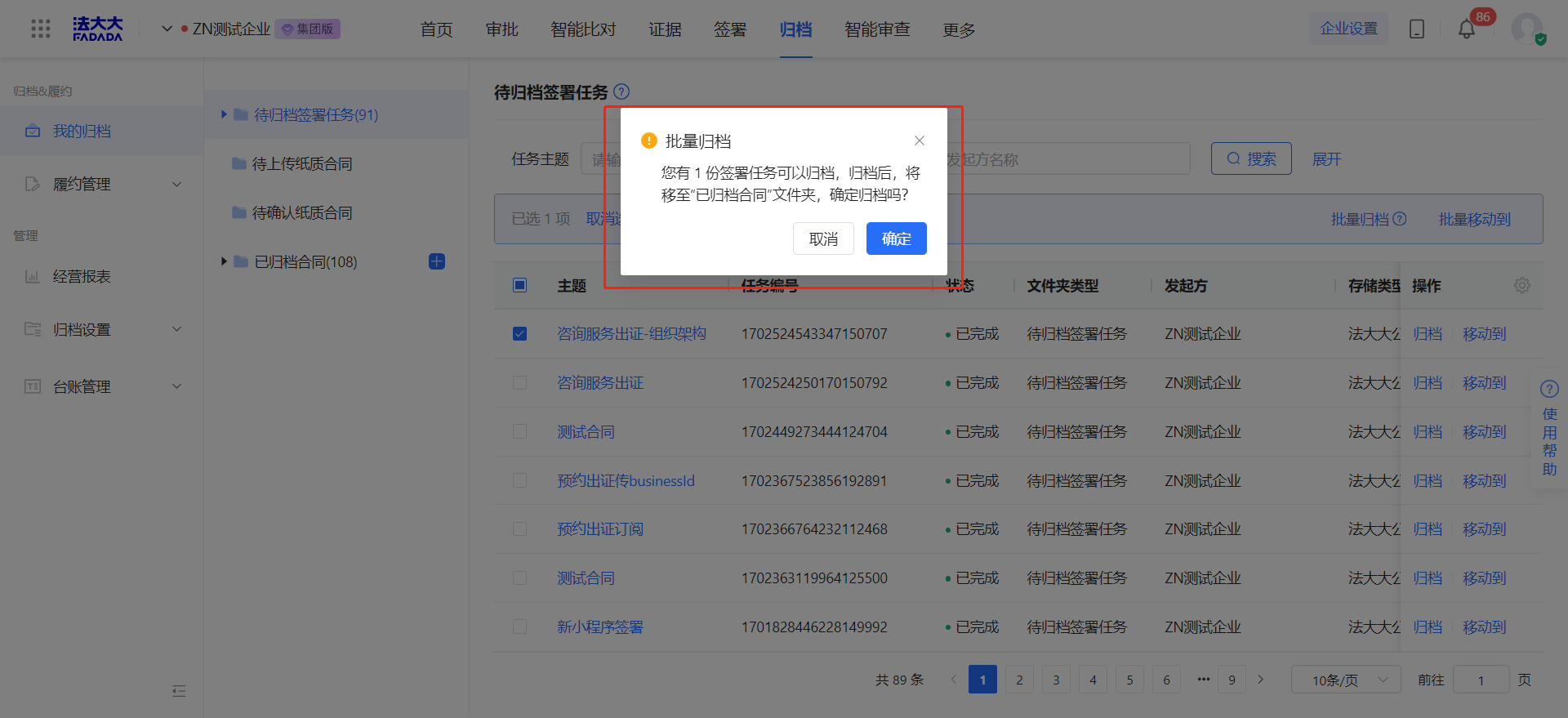This screenshot has height=718, width=1568.
Task: Click folder icon of 待上传纸质合同
Action: [239, 163]
